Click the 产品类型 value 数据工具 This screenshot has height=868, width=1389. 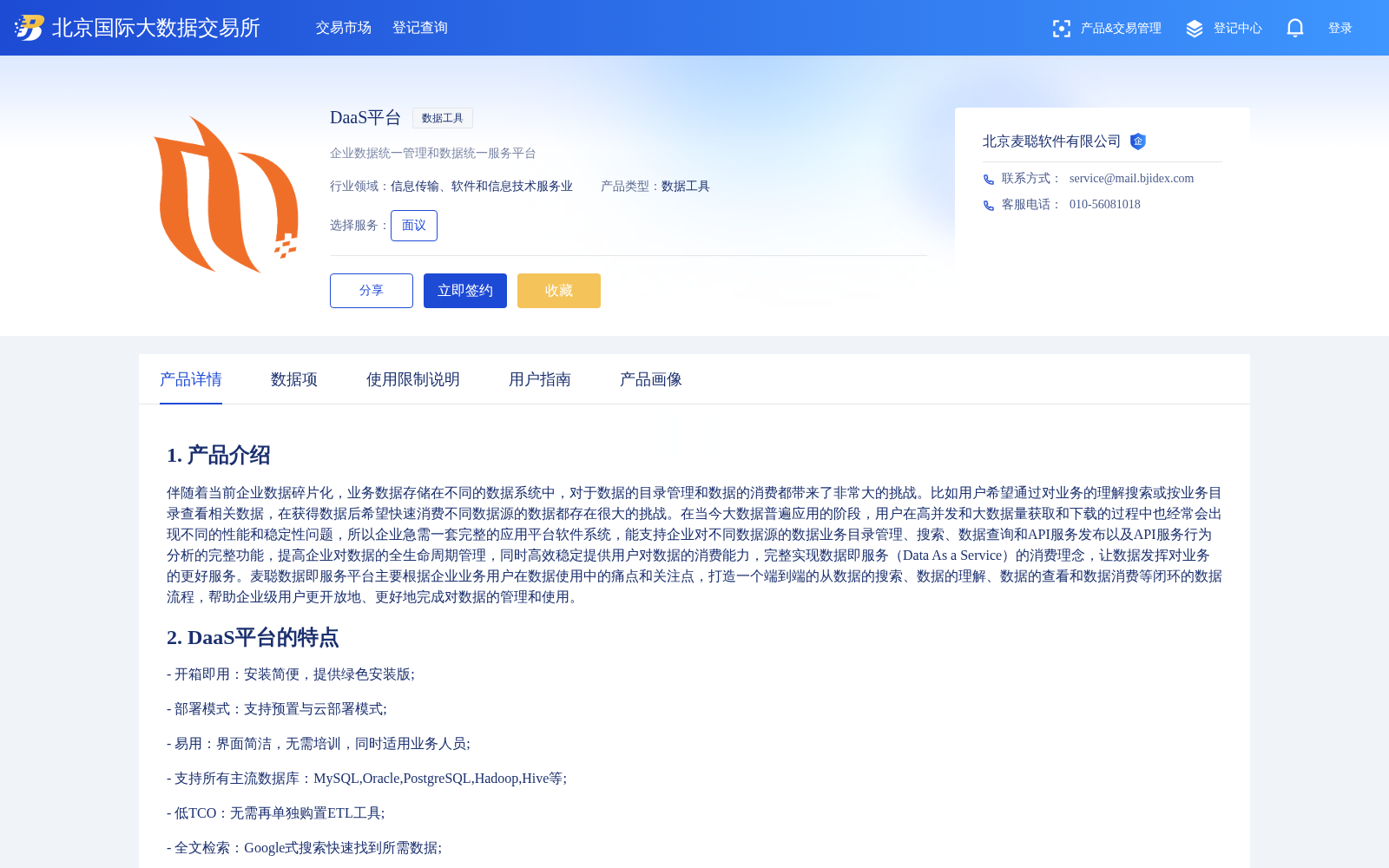pos(686,187)
